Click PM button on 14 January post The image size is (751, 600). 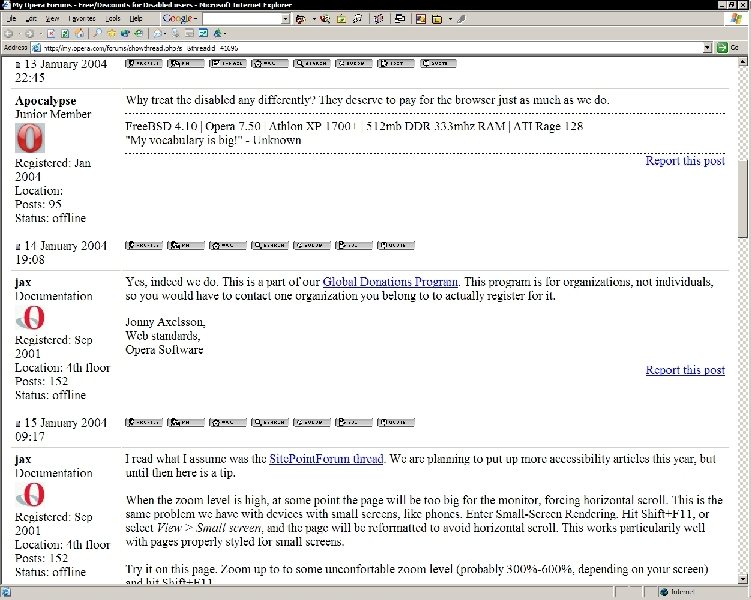pyautogui.click(x=186, y=246)
